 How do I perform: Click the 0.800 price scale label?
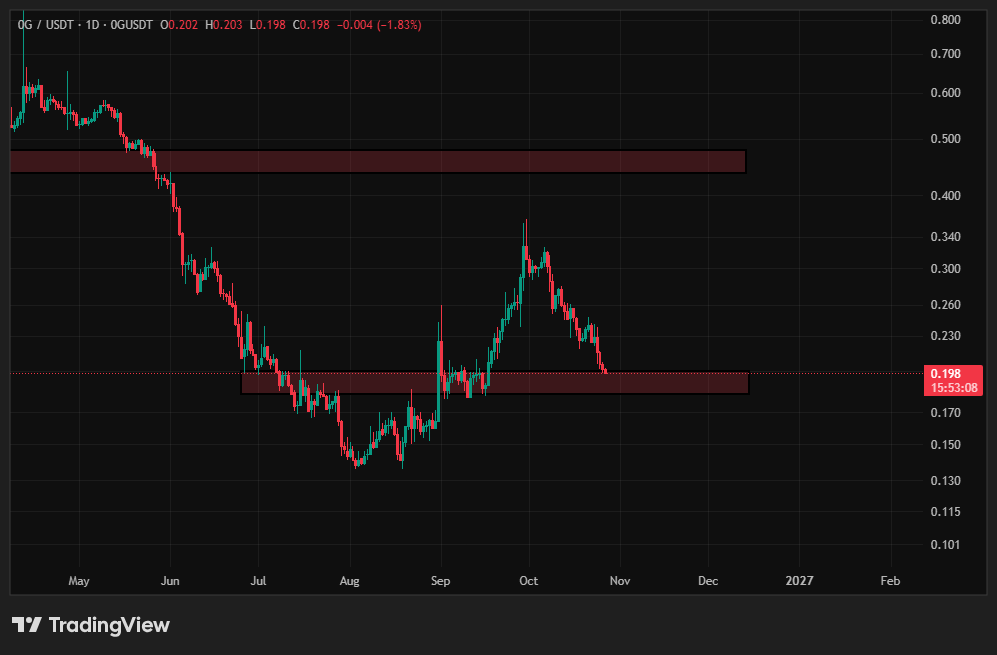click(x=945, y=20)
